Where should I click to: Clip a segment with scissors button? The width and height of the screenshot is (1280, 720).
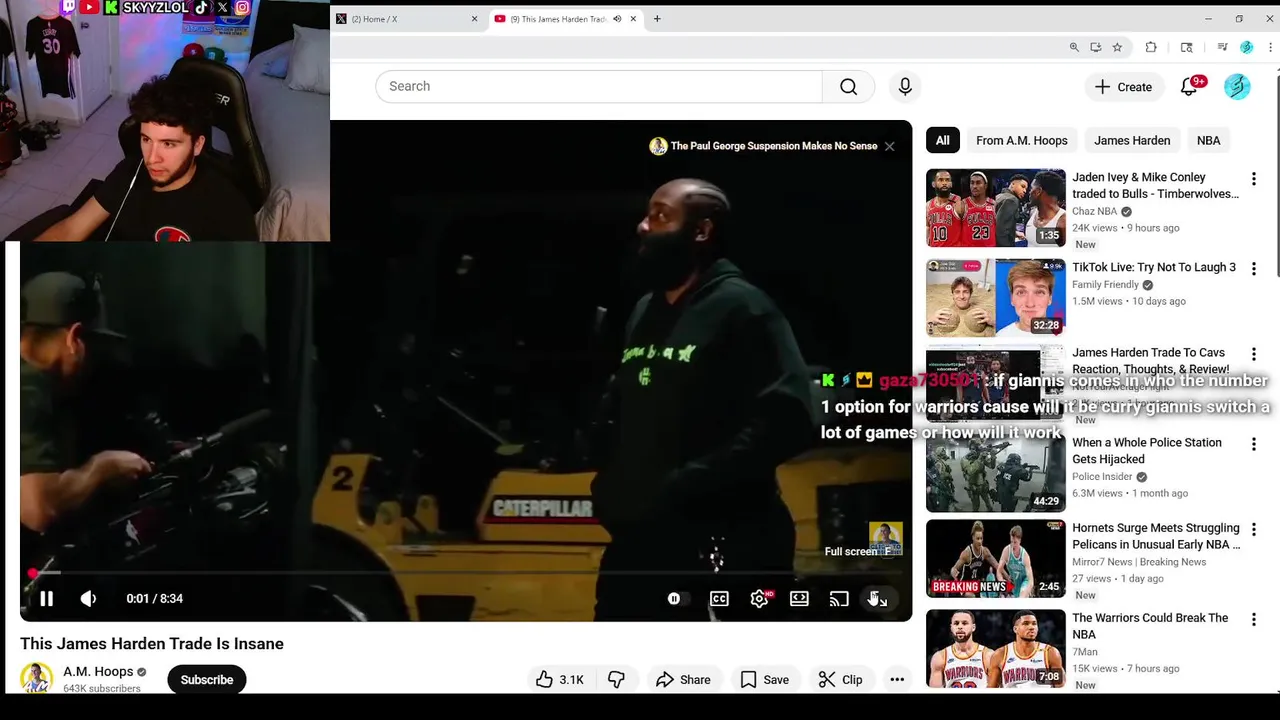coord(841,680)
